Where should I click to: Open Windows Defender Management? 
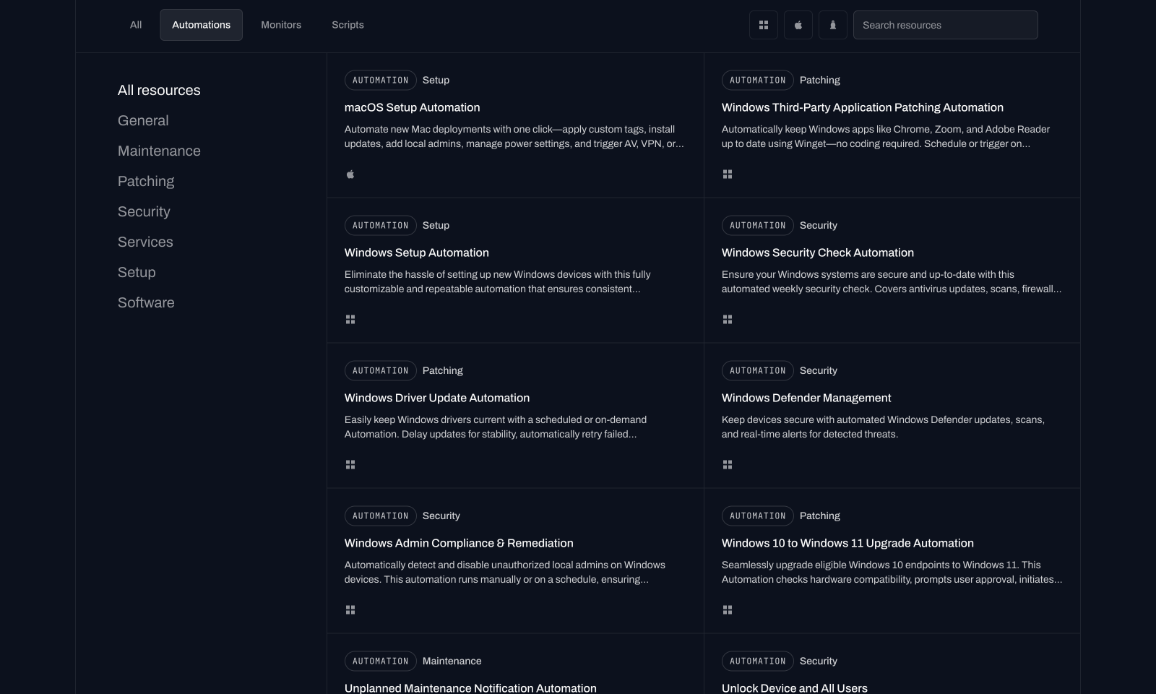(807, 398)
